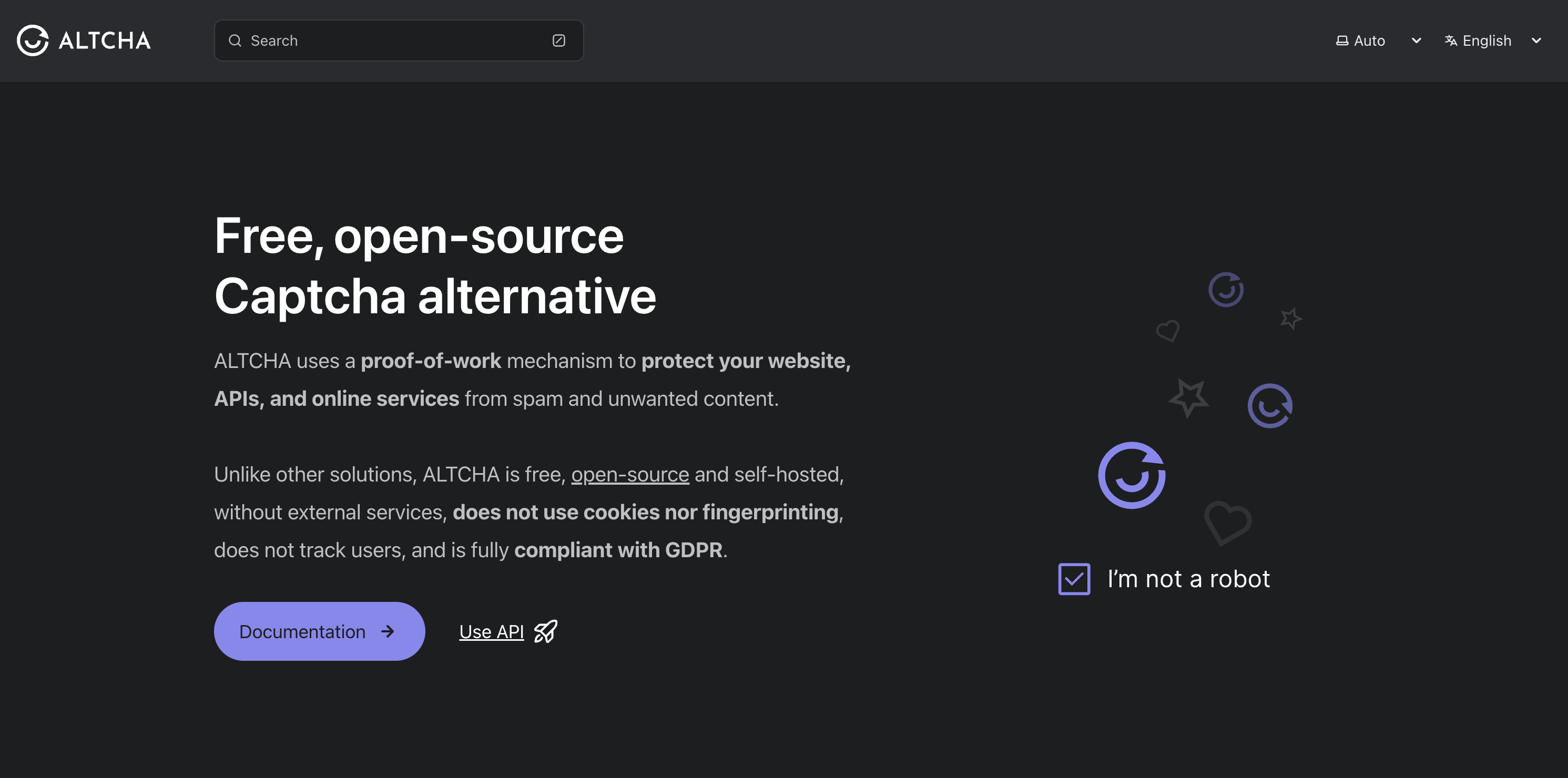The image size is (1568, 778).
Task: Click the large purple ALTCHA spinner icon
Action: pos(1131,475)
